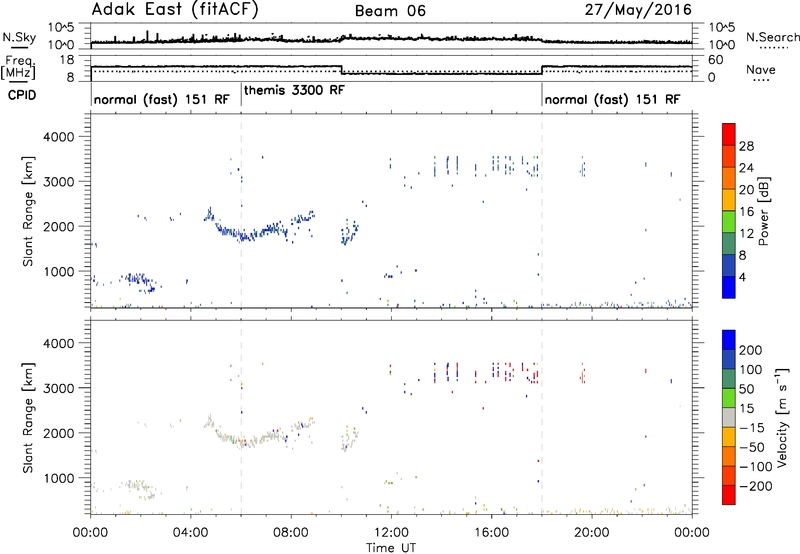Viewport: 800px width, 554px height.
Task: Click the '12:00' time axis tick label
Action: point(391,533)
